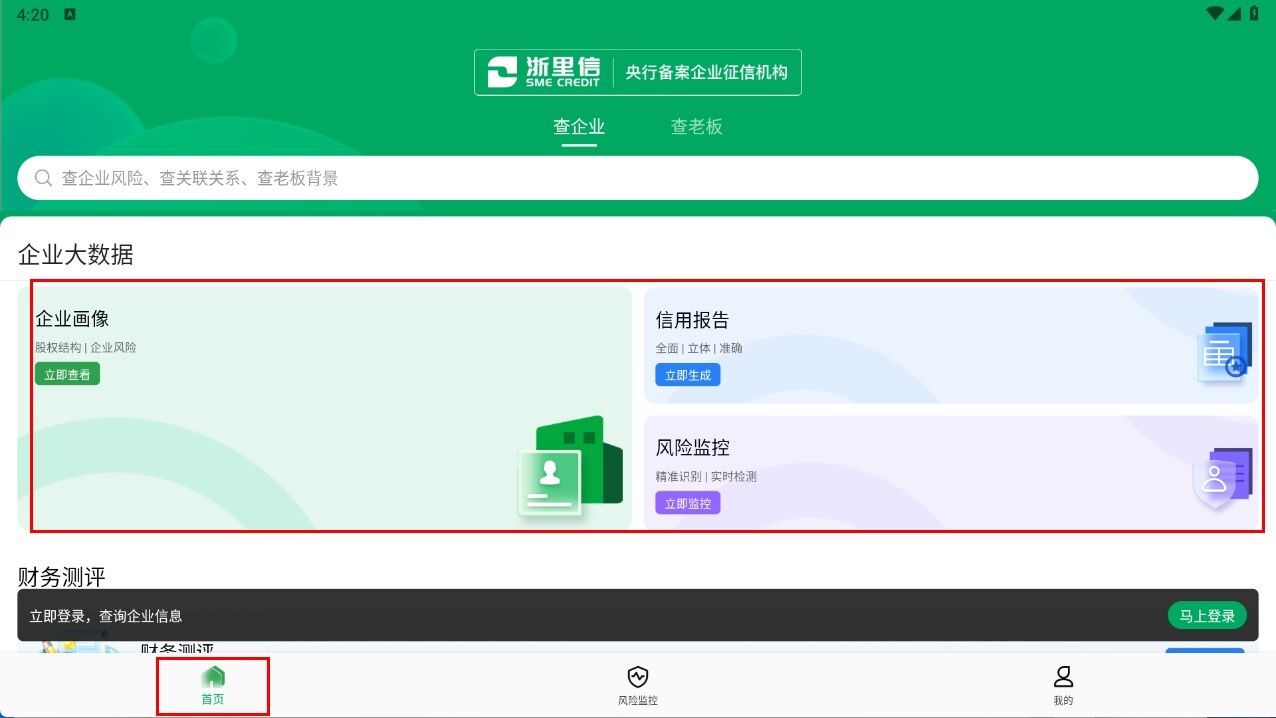This screenshot has width=1276, height=718.
Task: Open the 信用报告 card title
Action: (x=692, y=320)
